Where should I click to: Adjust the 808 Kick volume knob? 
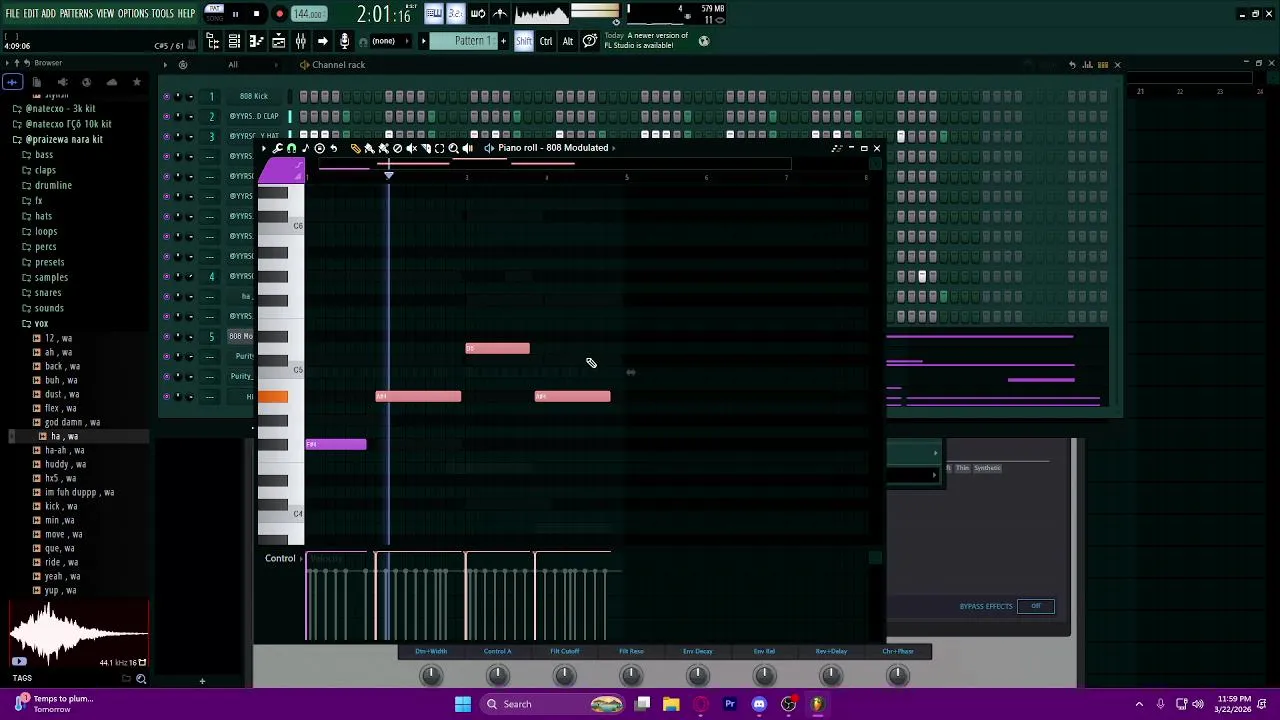coord(190,96)
